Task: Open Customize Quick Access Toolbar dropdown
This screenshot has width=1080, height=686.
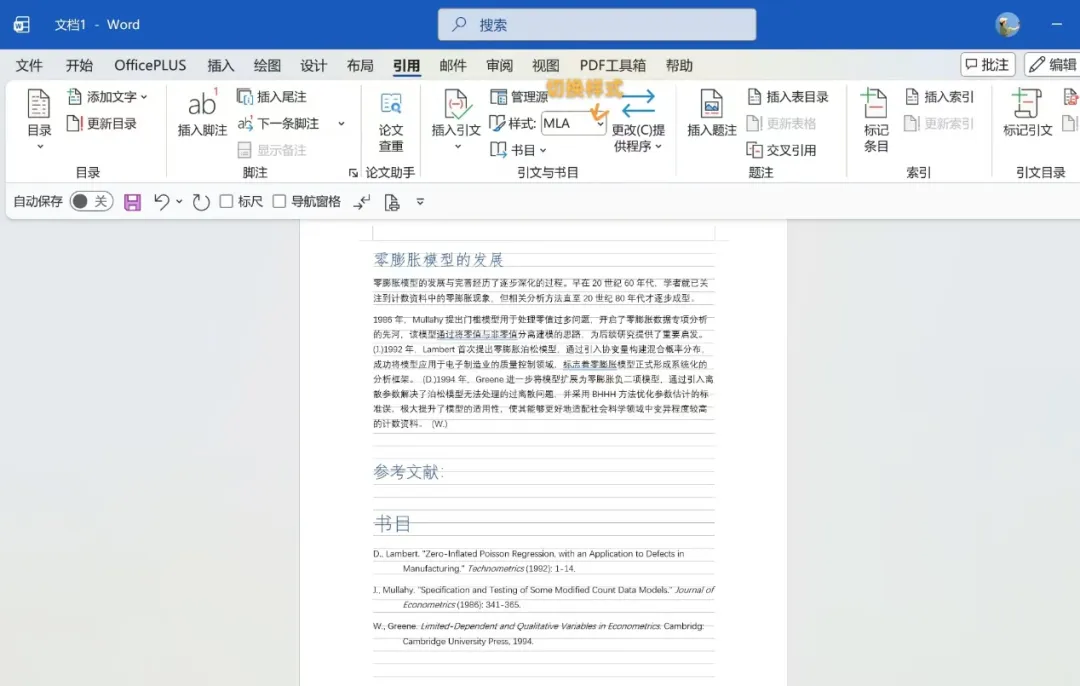Action: (420, 202)
